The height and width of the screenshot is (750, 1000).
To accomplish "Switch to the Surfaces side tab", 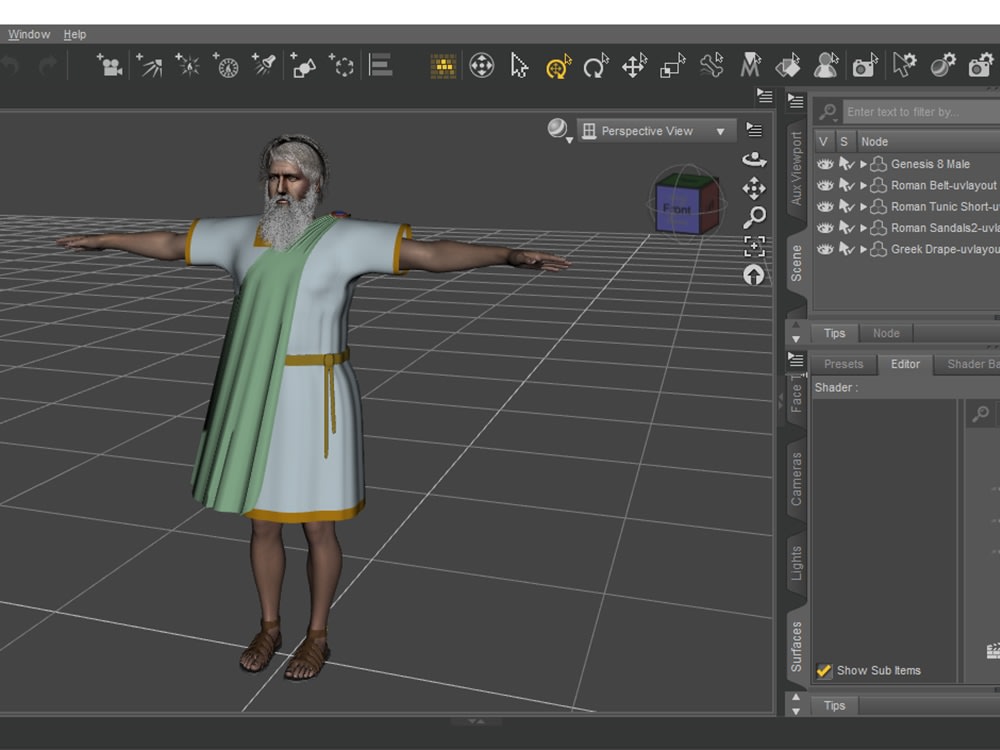I will 796,646.
